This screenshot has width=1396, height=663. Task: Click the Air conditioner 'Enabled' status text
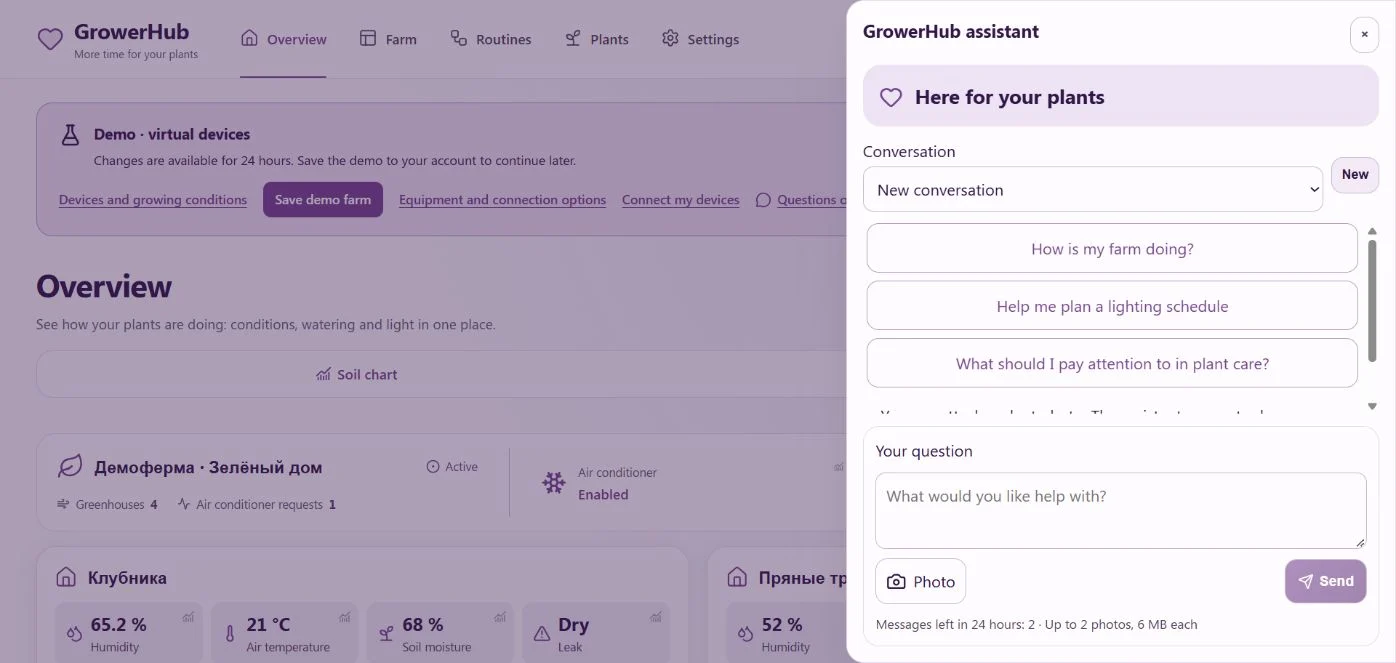(x=603, y=494)
